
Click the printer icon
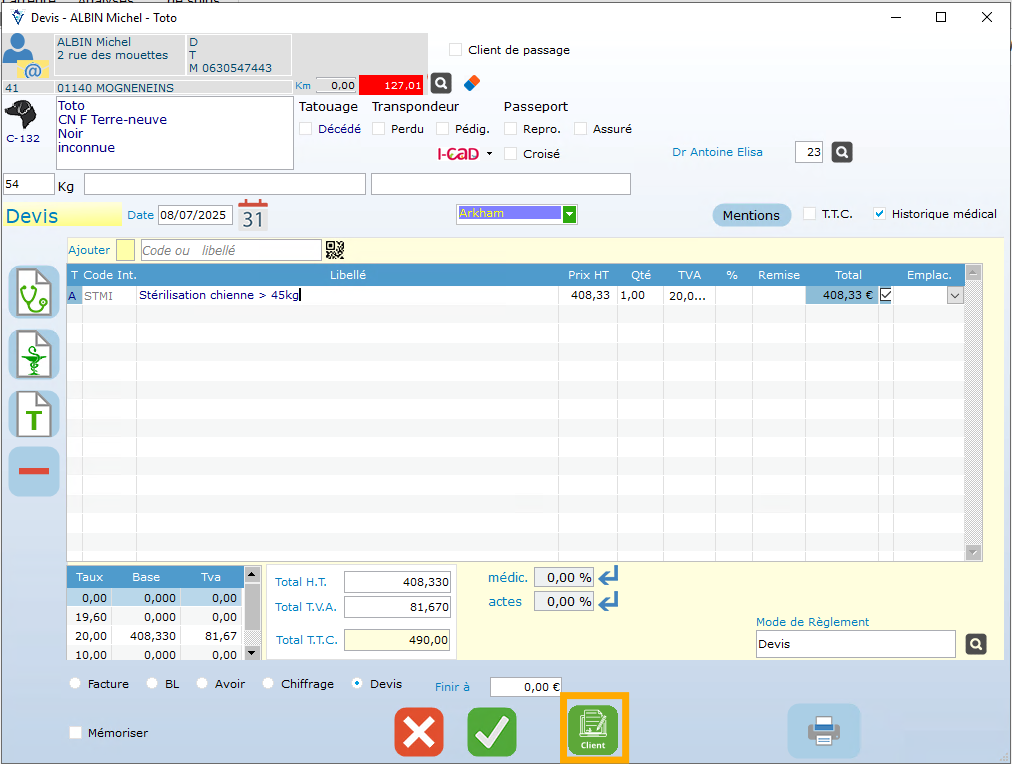(x=823, y=732)
